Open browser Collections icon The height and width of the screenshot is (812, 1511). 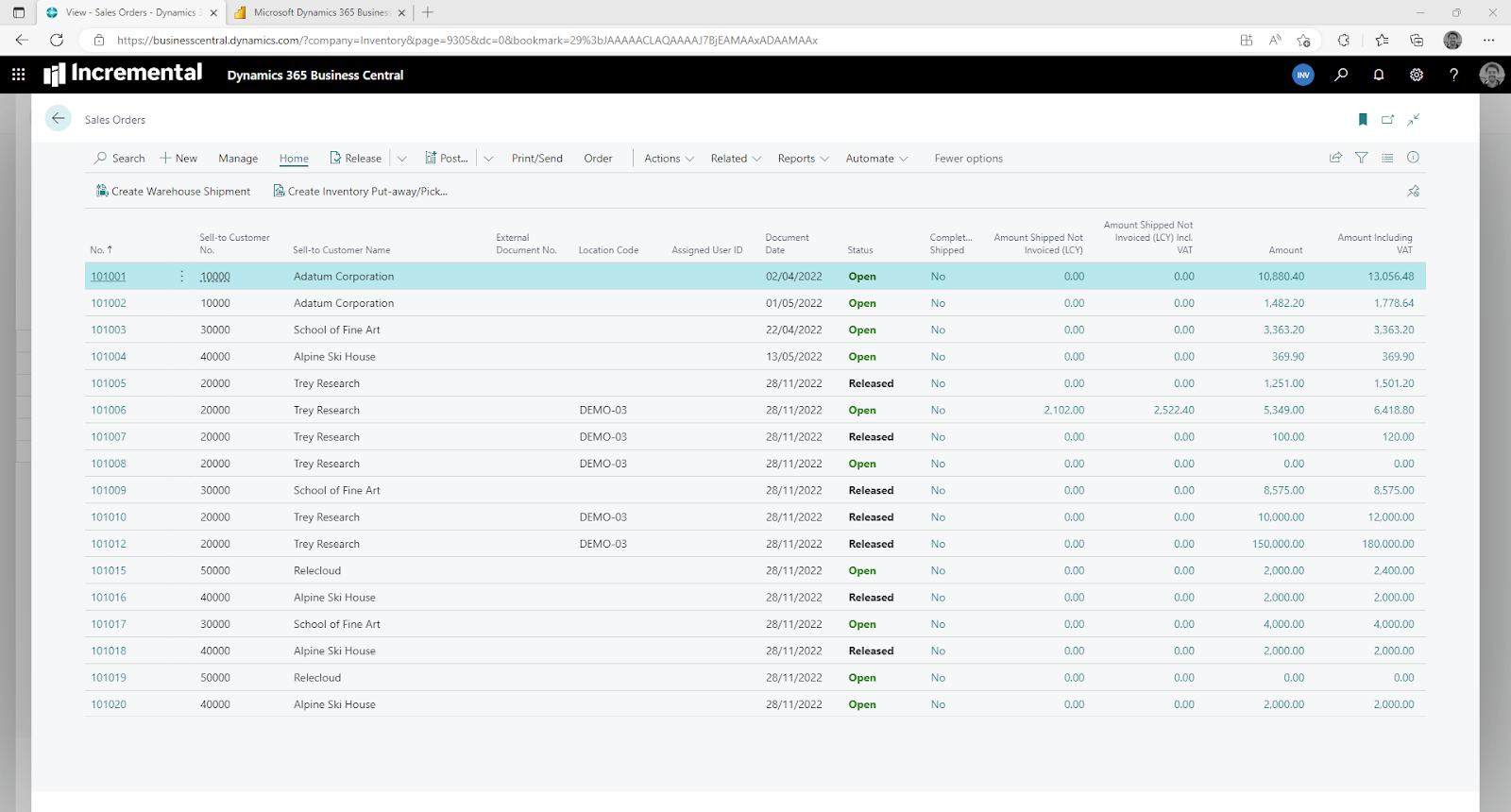[1417, 40]
